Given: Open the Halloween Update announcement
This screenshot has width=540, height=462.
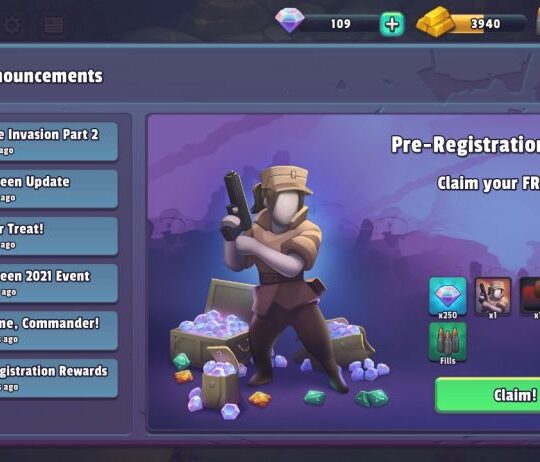Looking at the screenshot, I should coord(59,189).
